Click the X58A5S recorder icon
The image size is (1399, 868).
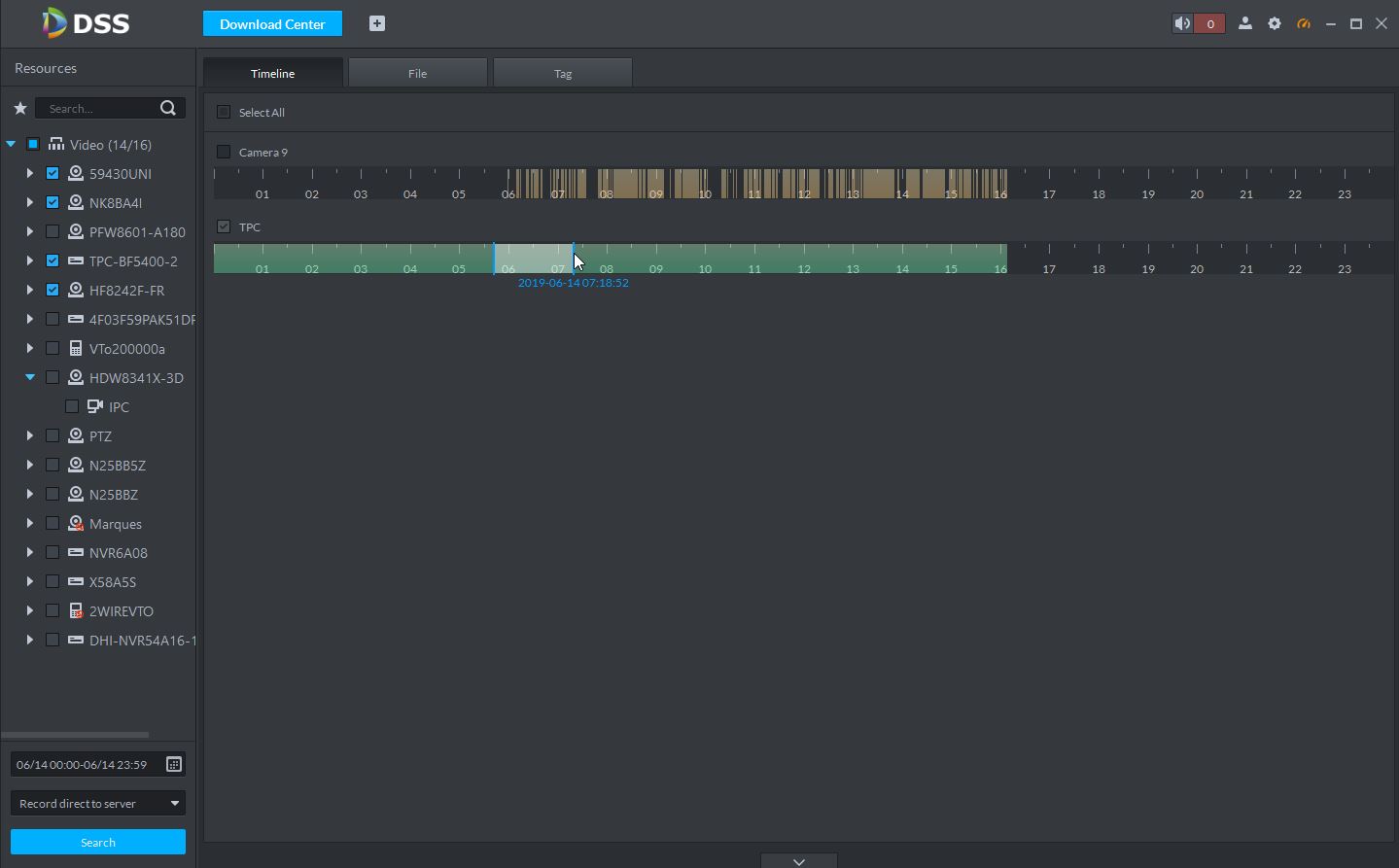(76, 581)
